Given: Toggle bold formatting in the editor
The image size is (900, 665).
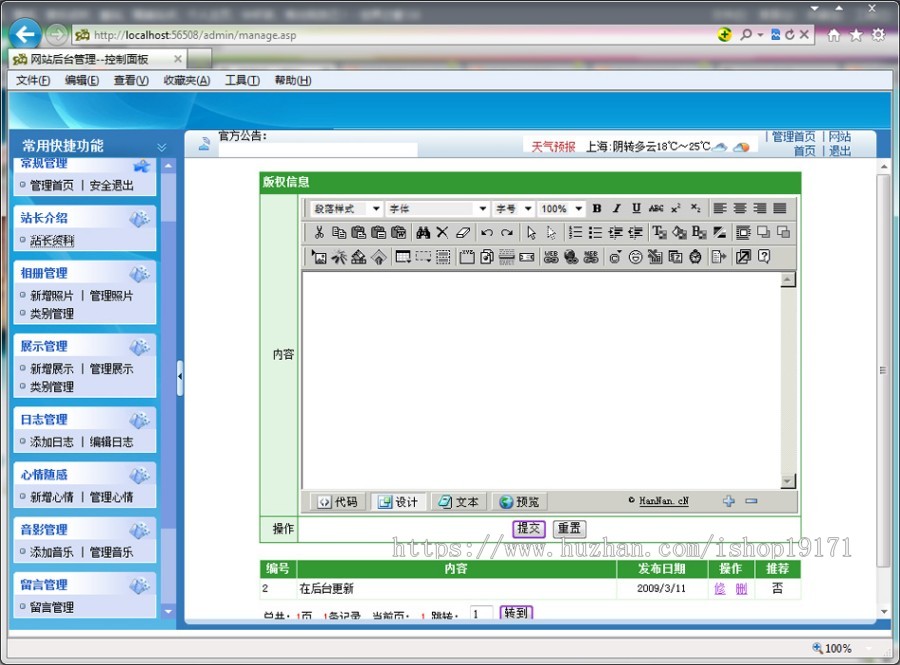Looking at the screenshot, I should pyautogui.click(x=597, y=209).
